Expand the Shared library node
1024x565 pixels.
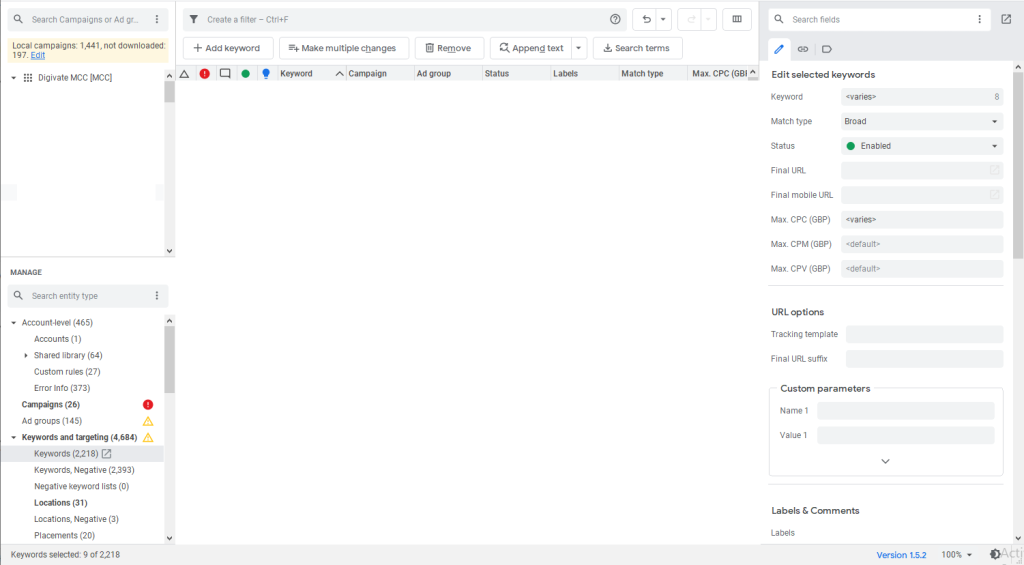click(26, 355)
